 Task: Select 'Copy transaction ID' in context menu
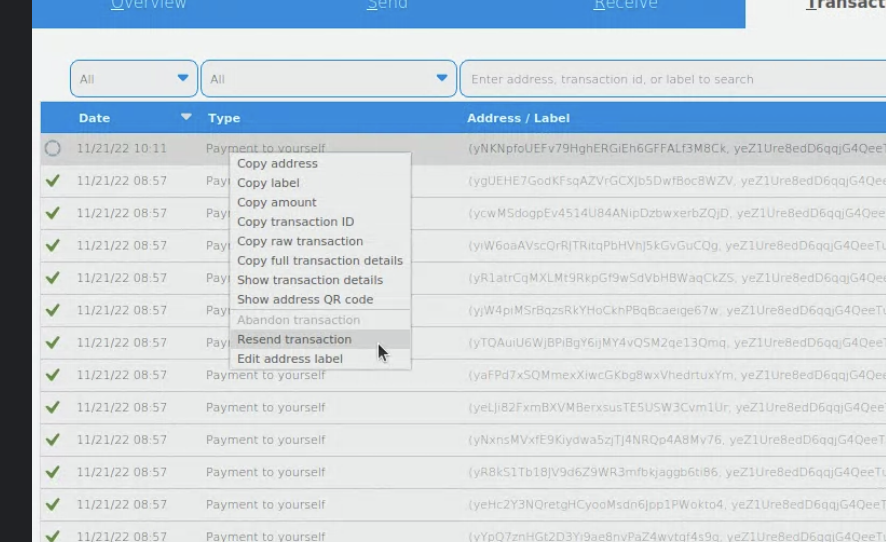click(x=295, y=222)
